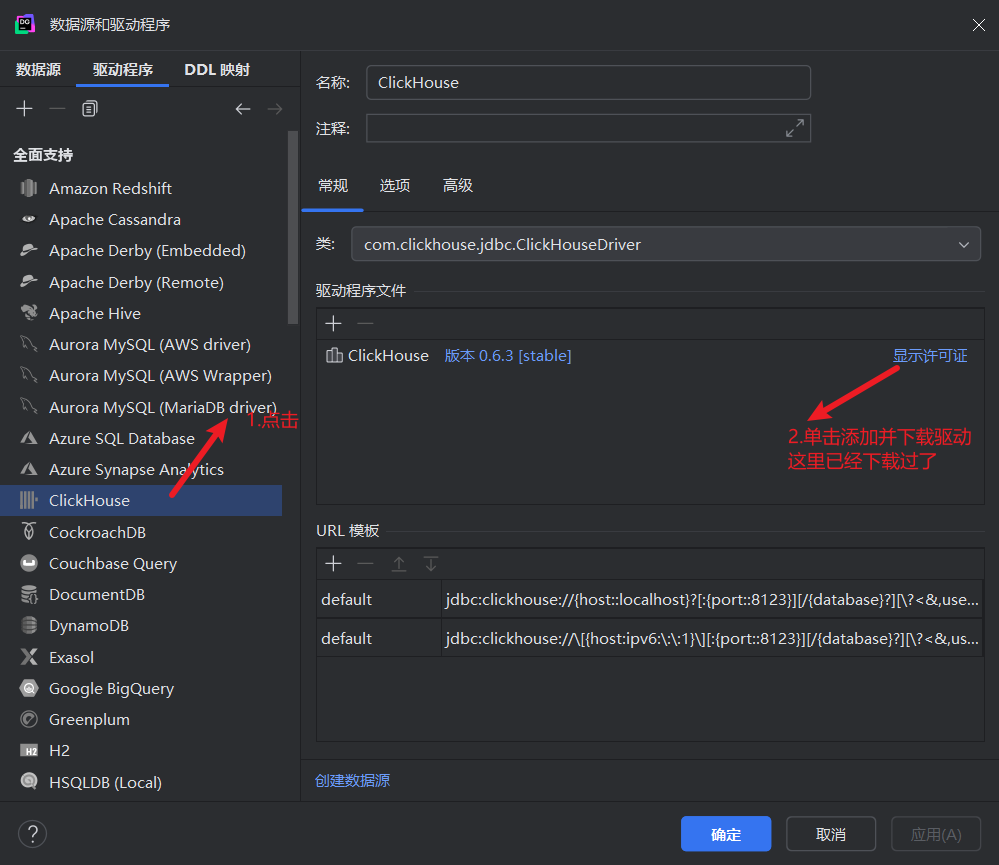Viewport: 999px width, 865px height.
Task: Add a URL template with plus icon
Action: 333,564
